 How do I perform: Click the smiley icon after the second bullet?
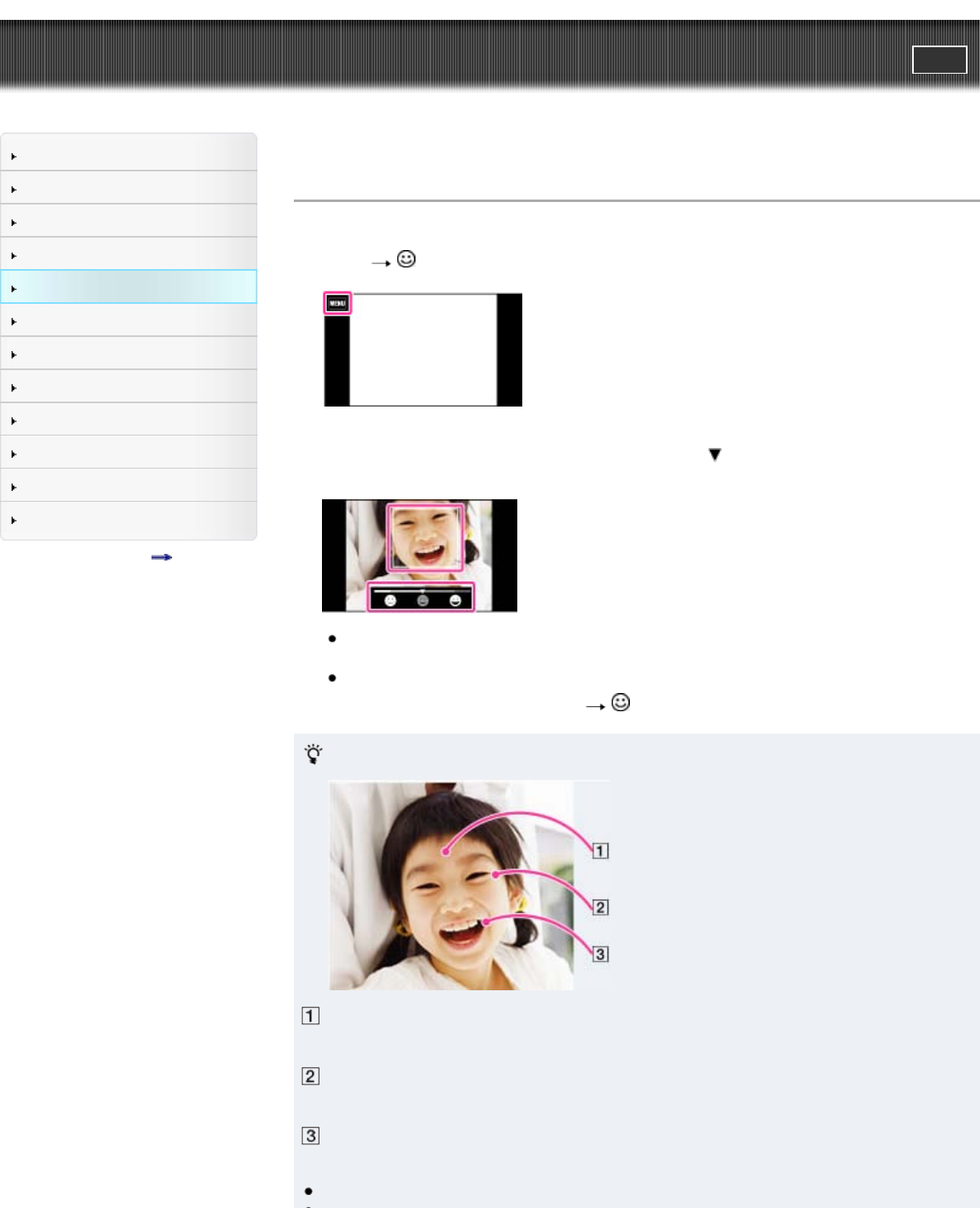pos(621,702)
